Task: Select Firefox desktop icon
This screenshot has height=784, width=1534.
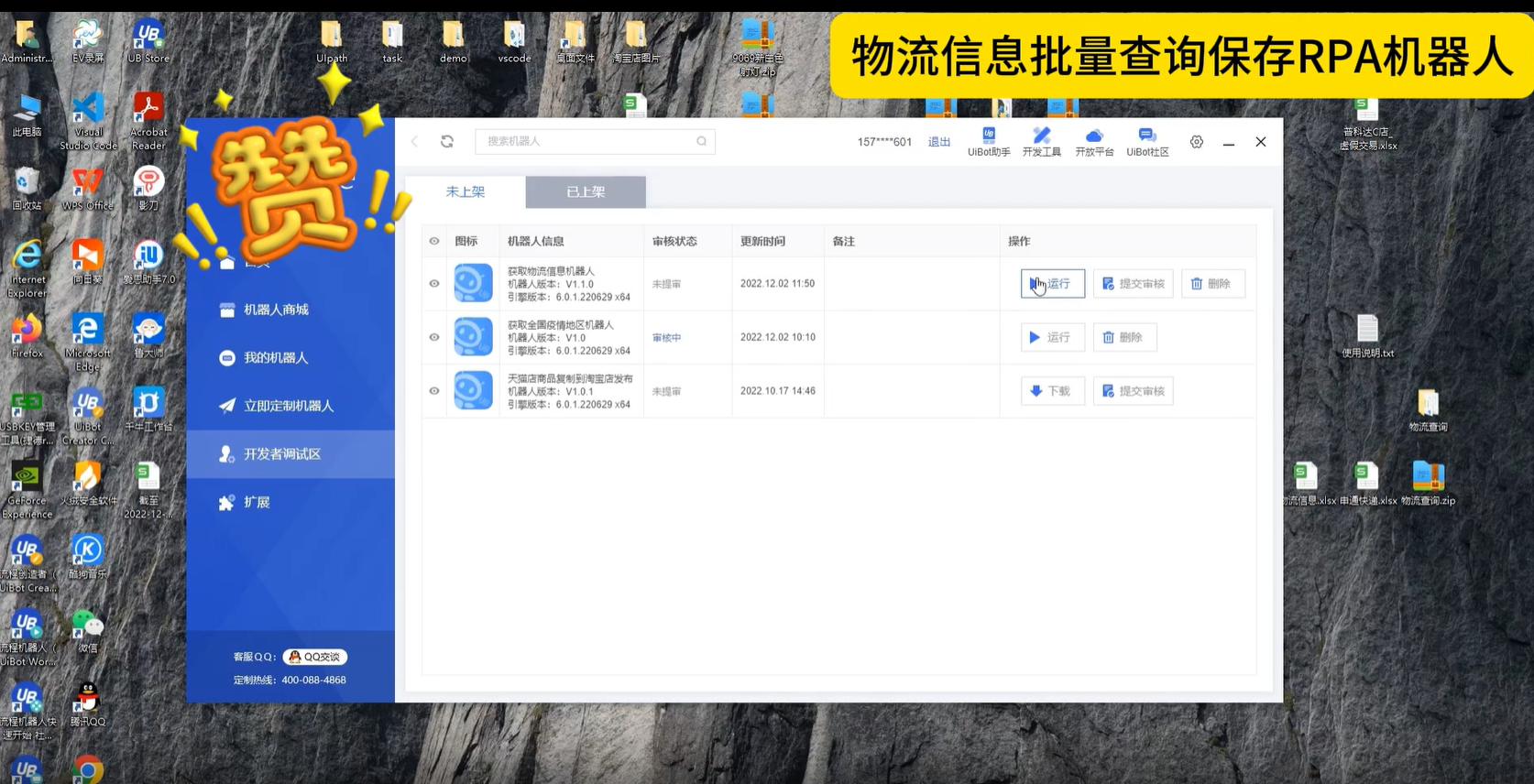Action: [27, 337]
